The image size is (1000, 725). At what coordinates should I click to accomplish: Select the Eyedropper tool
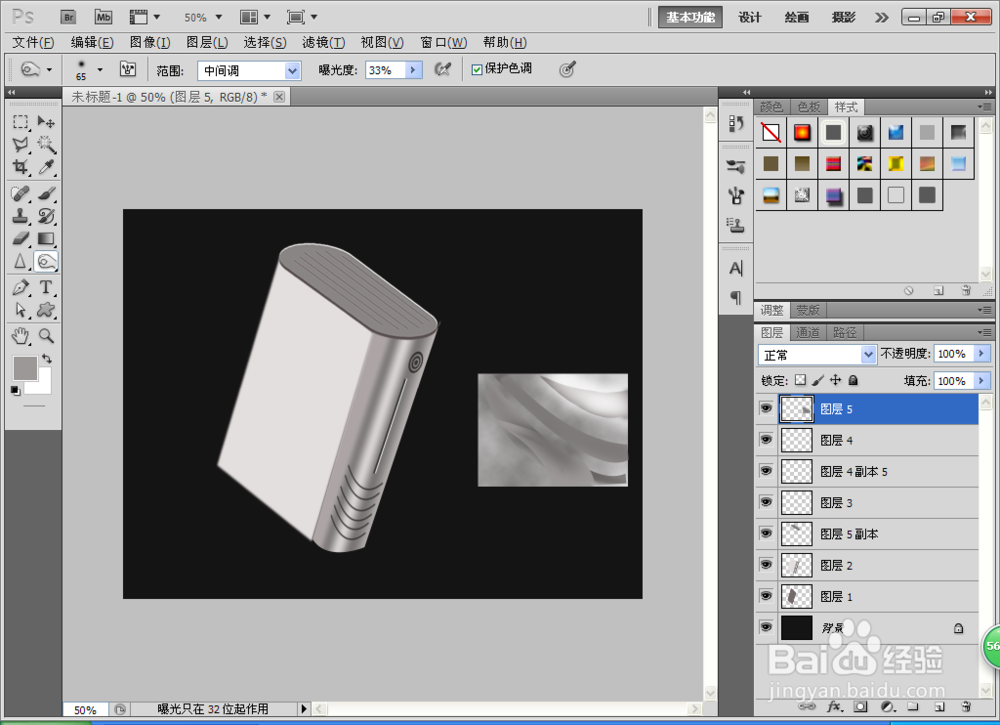[x=46, y=167]
